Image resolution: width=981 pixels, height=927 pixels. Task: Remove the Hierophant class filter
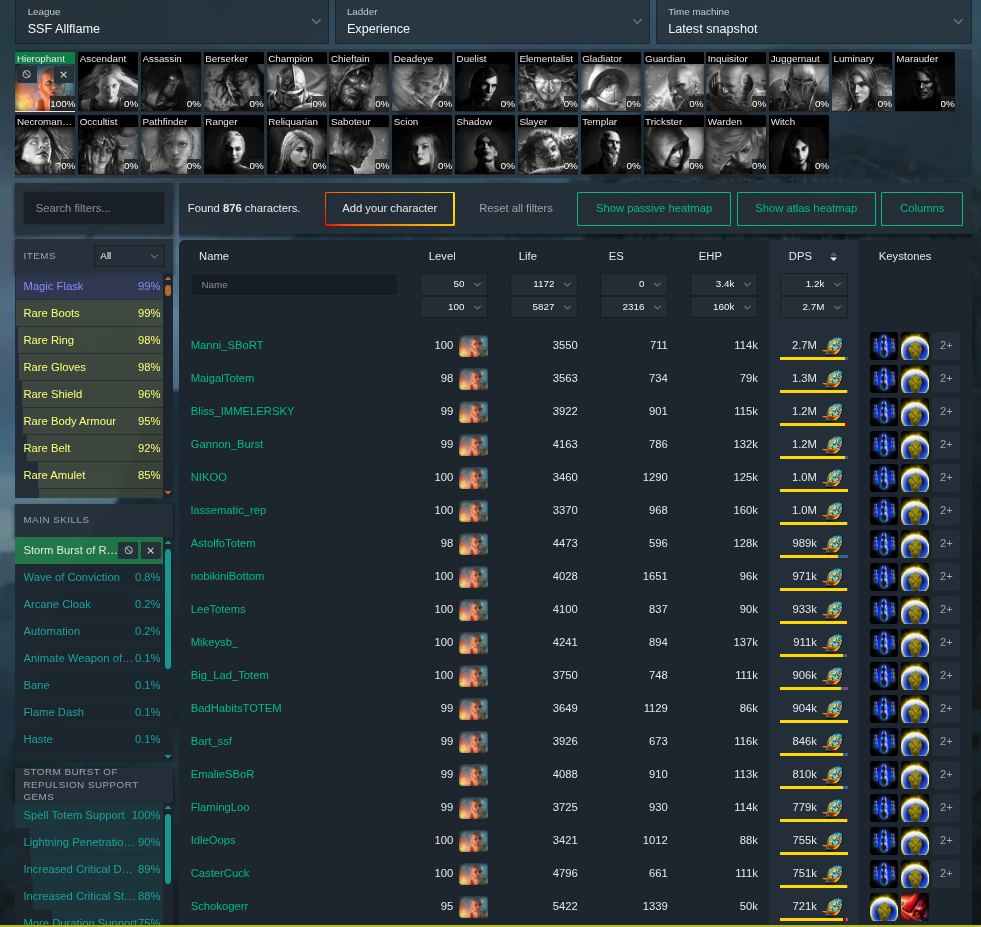click(x=63, y=74)
